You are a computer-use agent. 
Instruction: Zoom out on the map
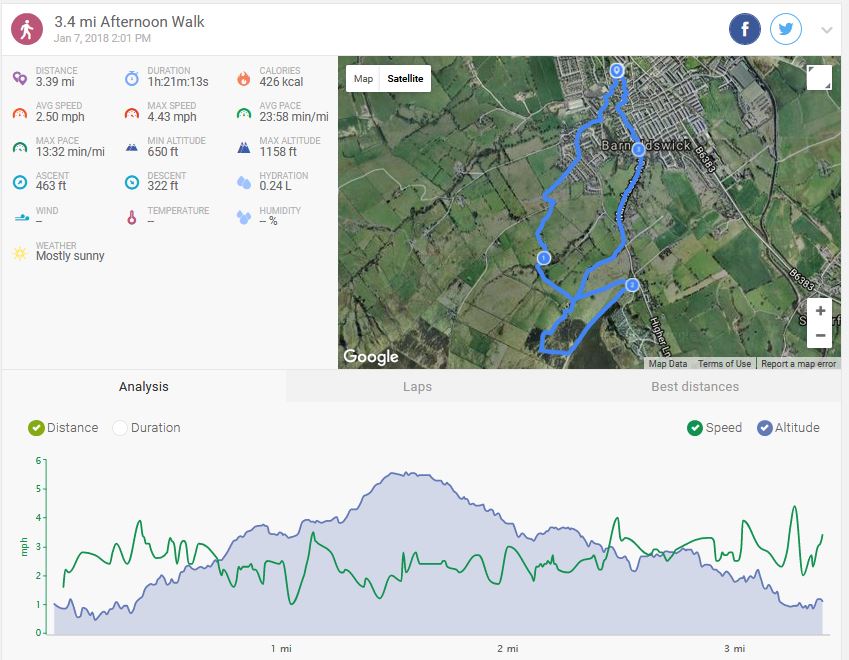tap(819, 335)
